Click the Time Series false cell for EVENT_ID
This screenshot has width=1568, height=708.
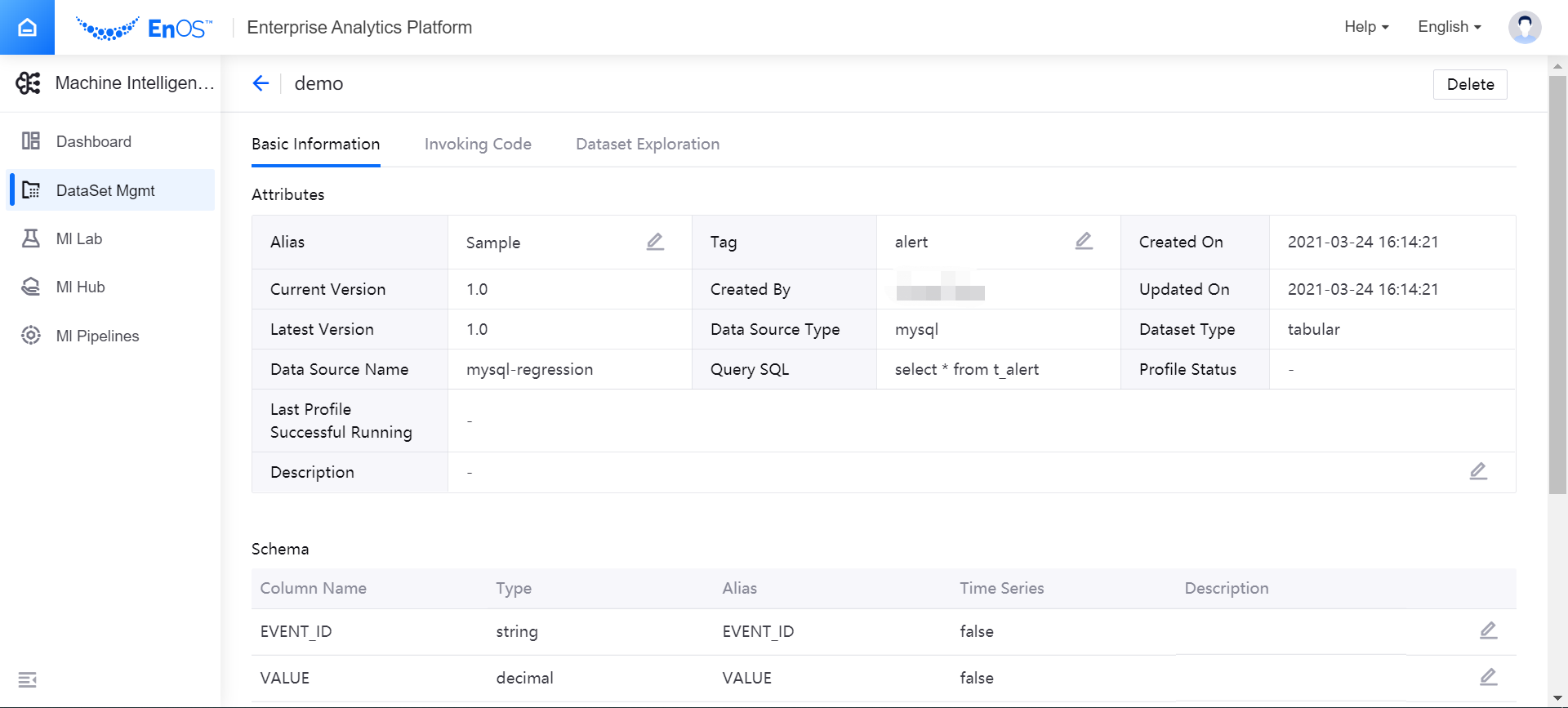point(976,631)
